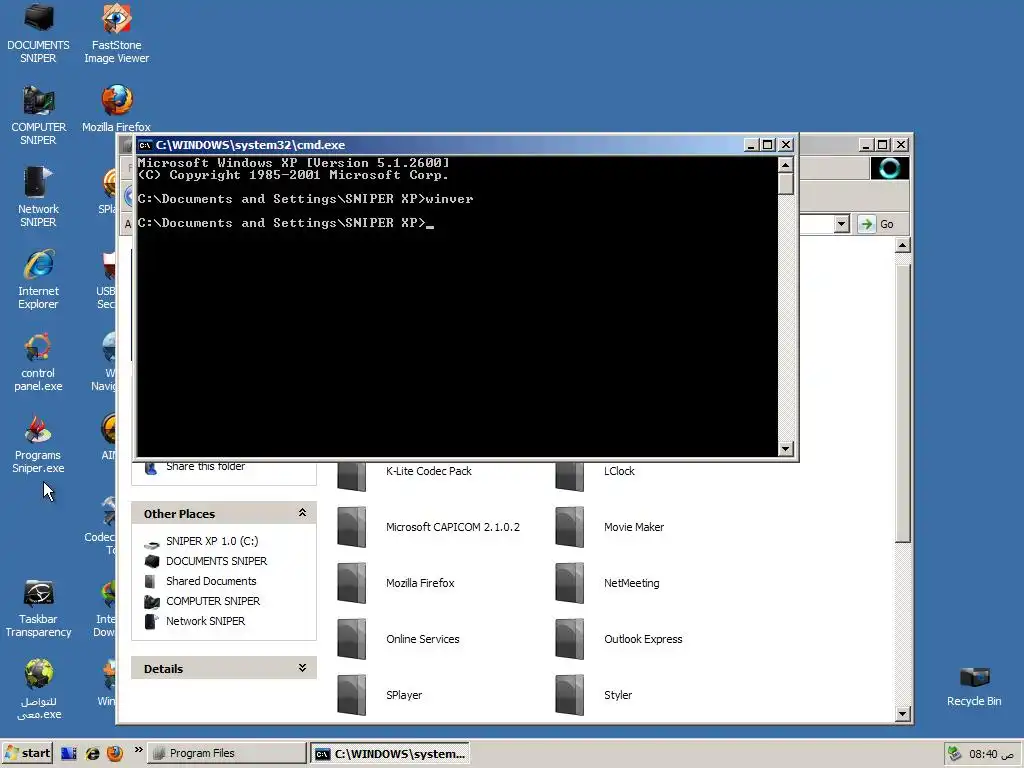
Task: Switch to cmd.exe taskbar button
Action: [389, 754]
